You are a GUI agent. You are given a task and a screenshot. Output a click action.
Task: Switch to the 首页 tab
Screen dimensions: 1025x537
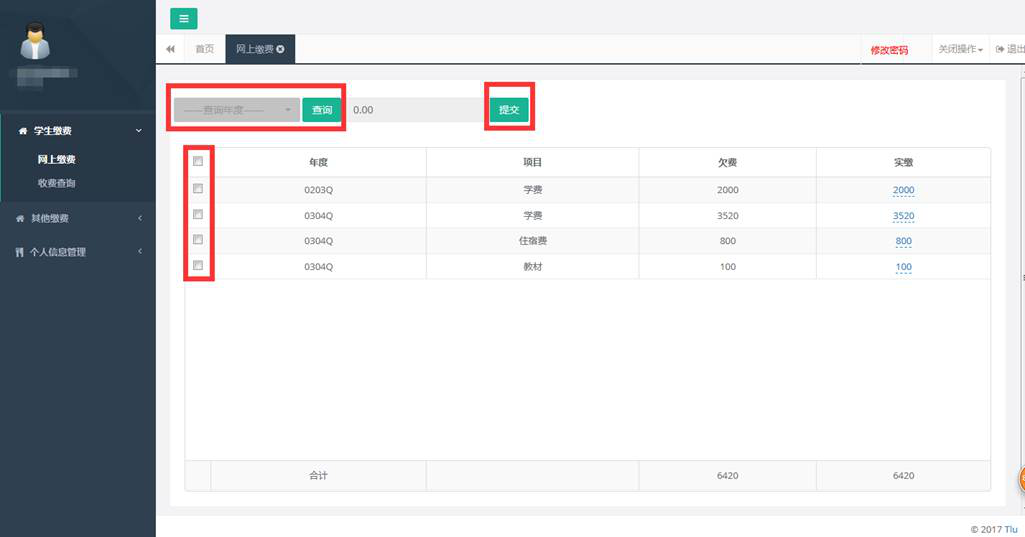coord(204,49)
